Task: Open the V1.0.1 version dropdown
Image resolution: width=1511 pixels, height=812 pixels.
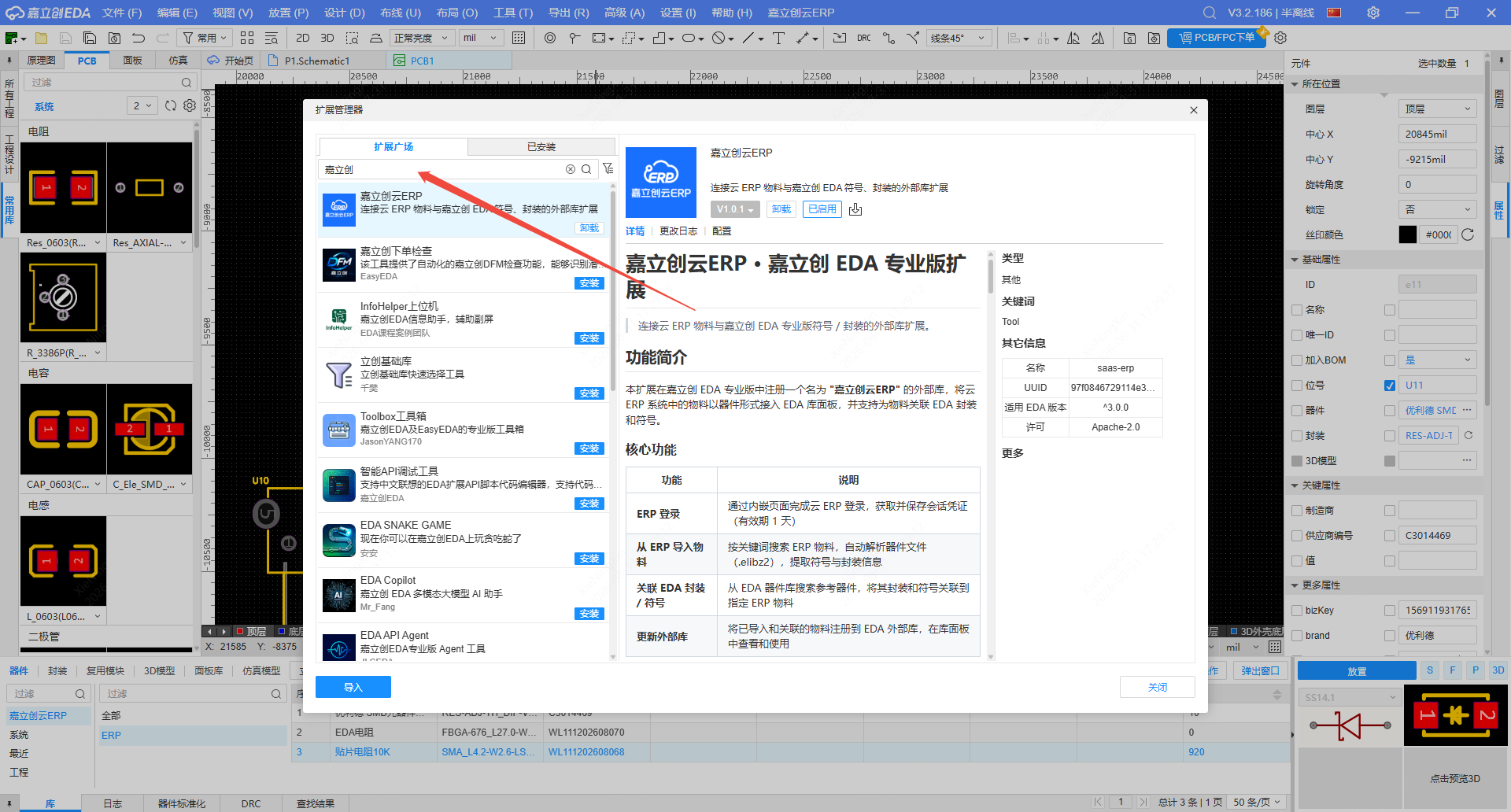Action: (735, 209)
